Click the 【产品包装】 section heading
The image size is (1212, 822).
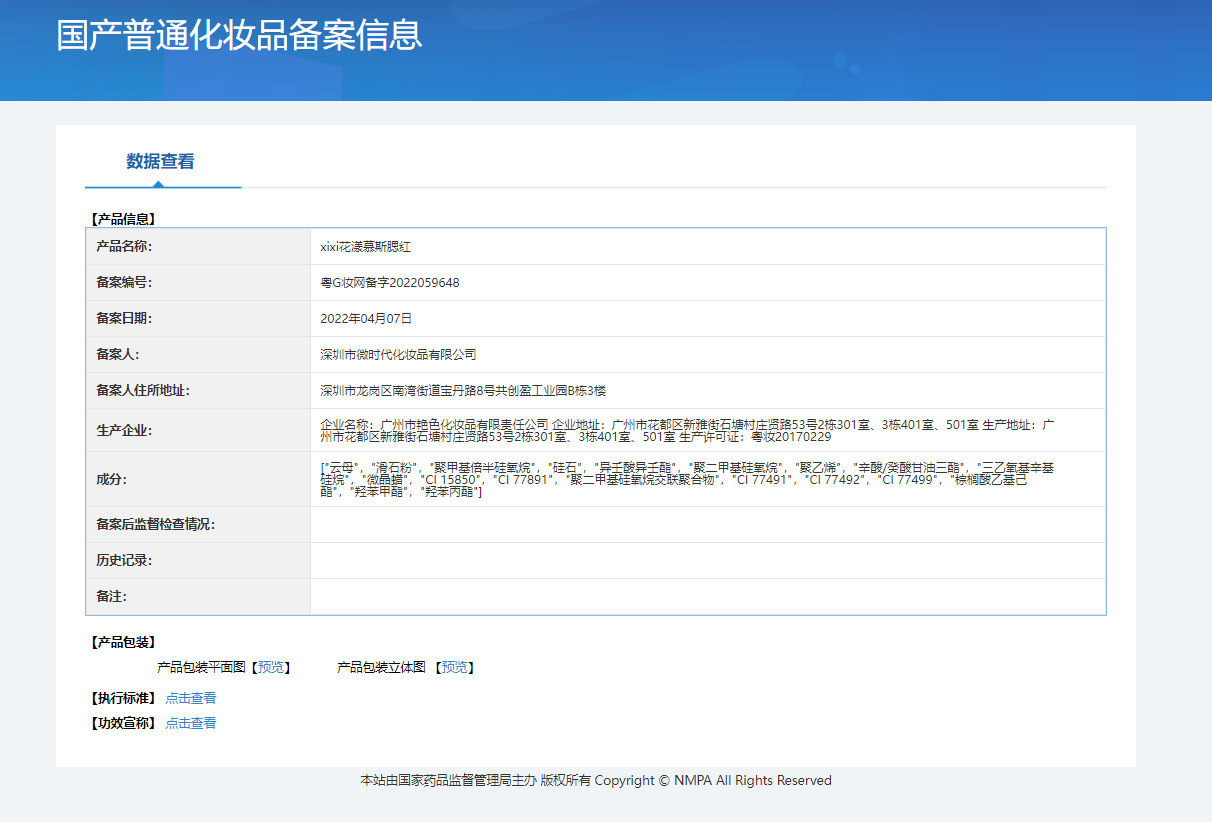tap(123, 642)
